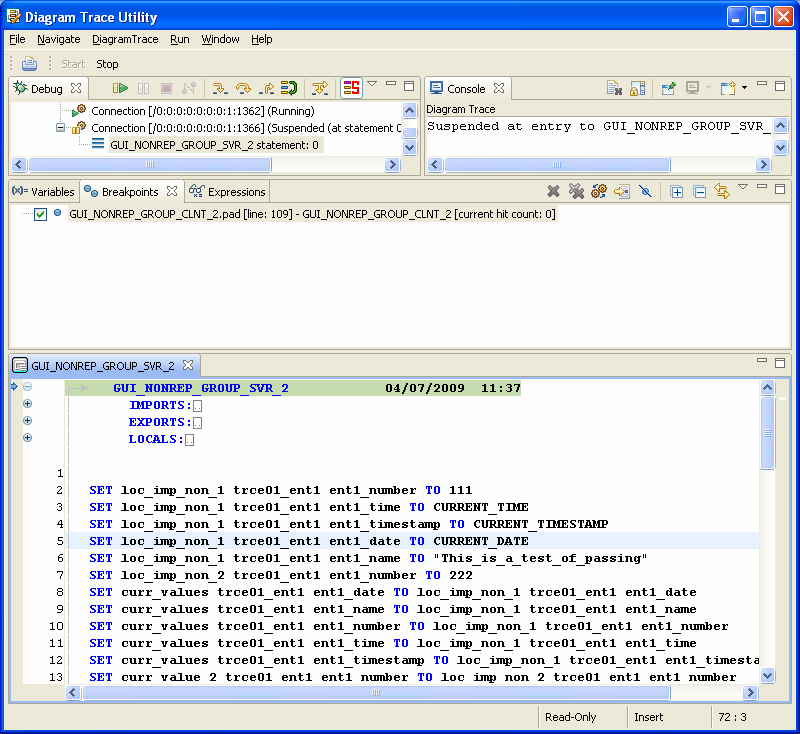Expand the LOCALS section in editor
This screenshot has height=734, width=800.
28,438
